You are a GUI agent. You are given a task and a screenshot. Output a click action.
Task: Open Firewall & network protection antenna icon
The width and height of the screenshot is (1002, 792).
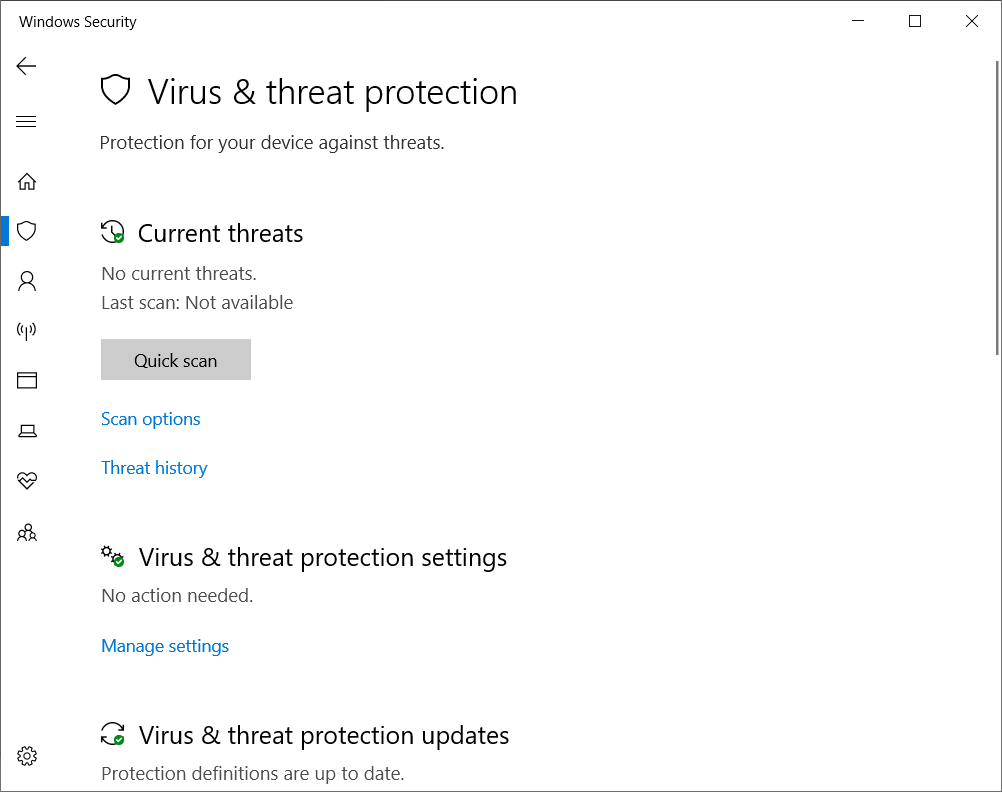27,330
